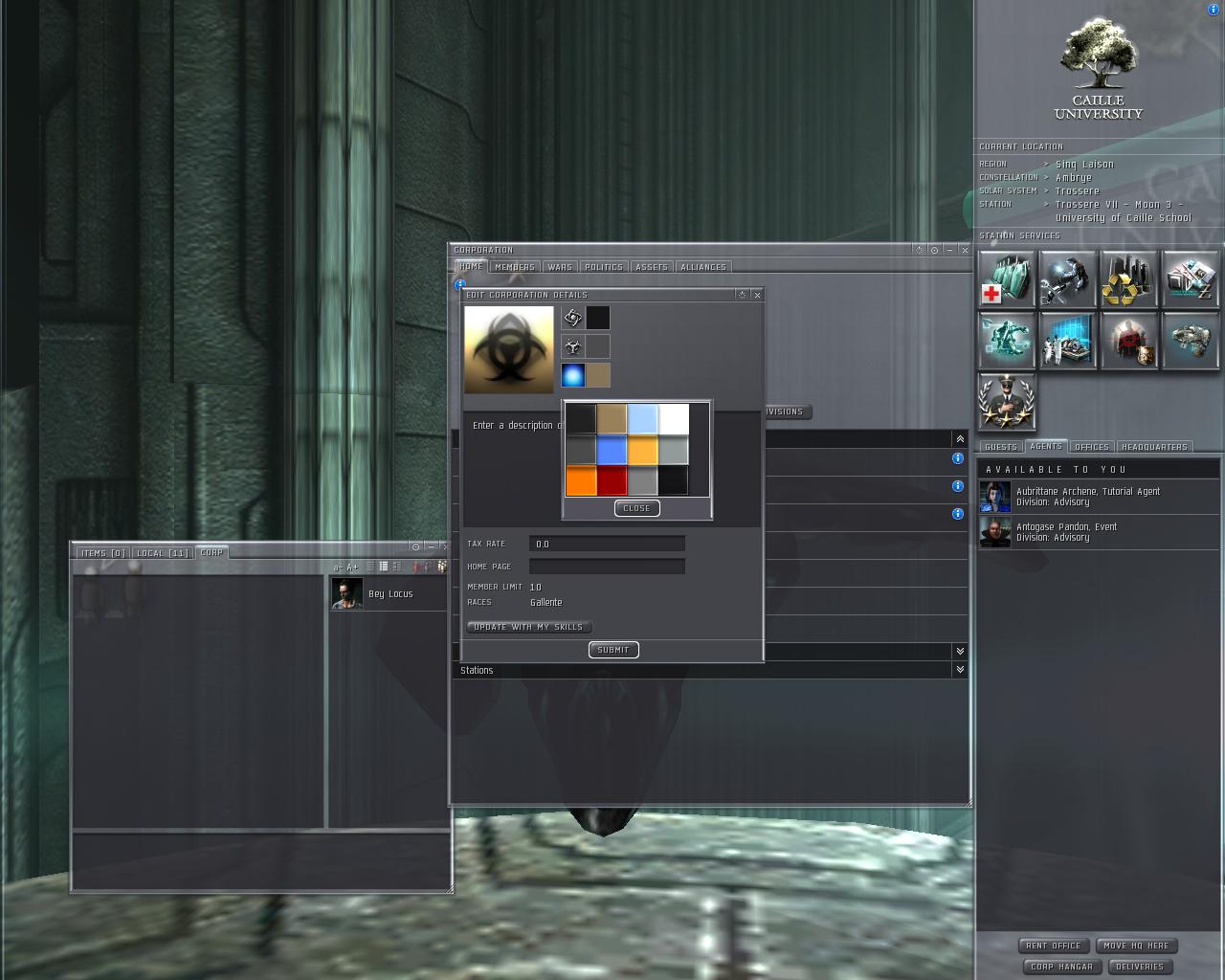
Task: Pin the Edit Corporation Details window
Action: [742, 295]
